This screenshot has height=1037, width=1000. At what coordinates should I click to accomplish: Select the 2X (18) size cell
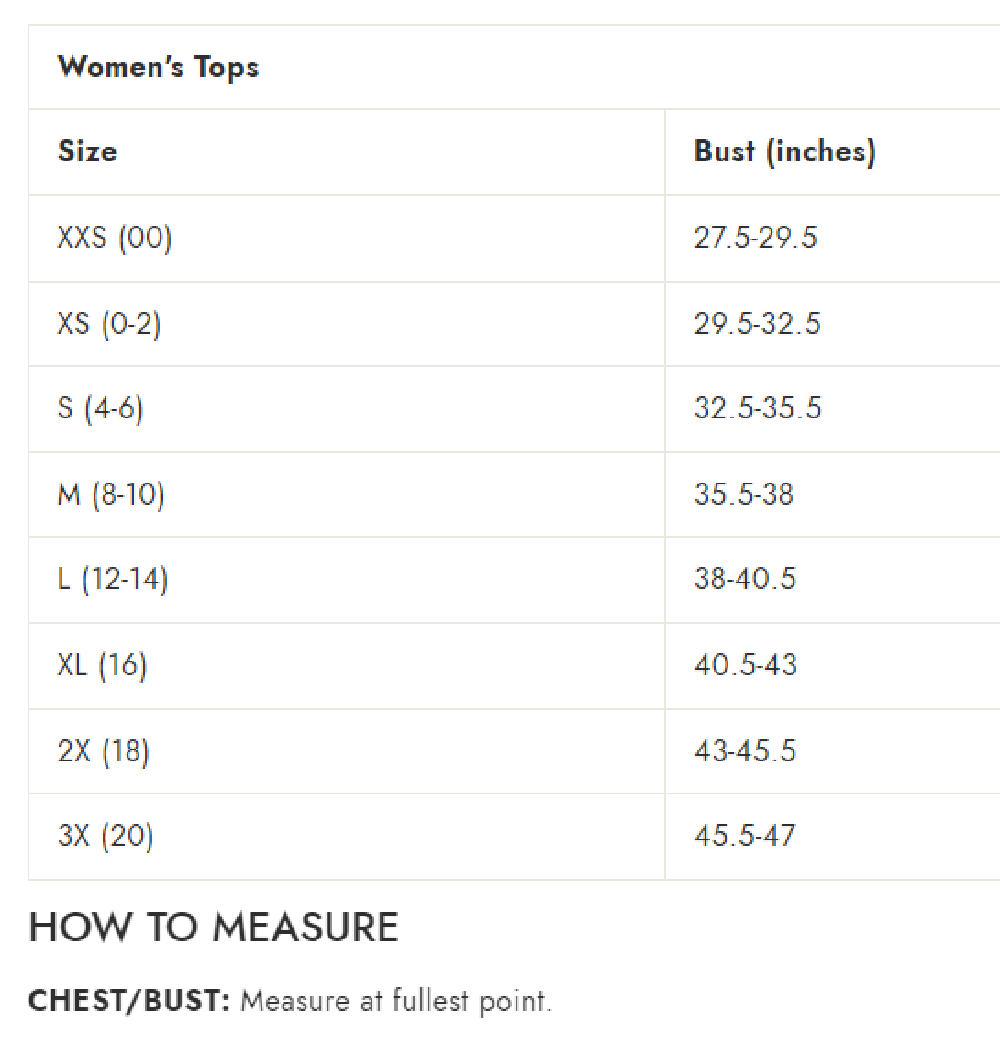tap(104, 751)
